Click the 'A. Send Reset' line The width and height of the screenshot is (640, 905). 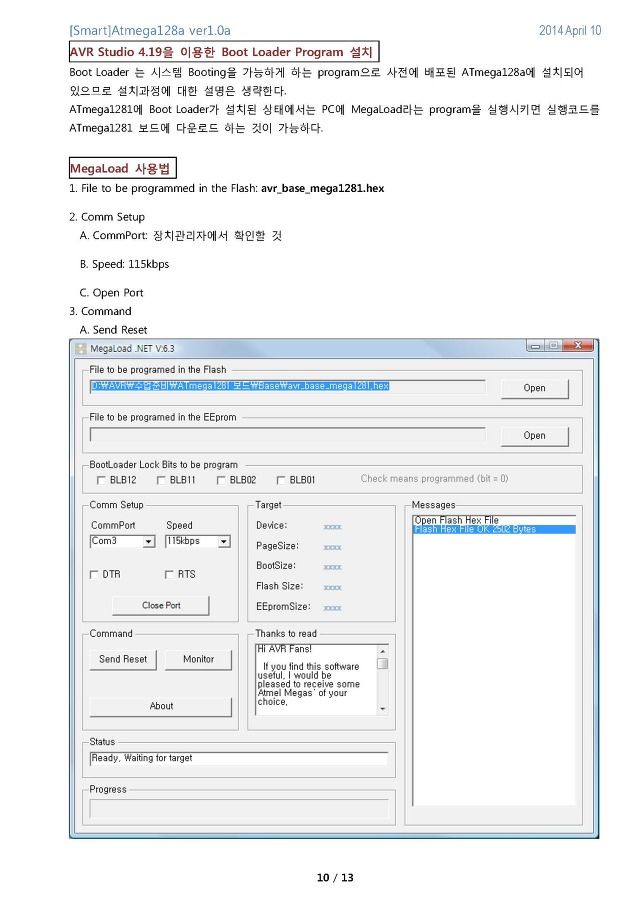(x=114, y=330)
